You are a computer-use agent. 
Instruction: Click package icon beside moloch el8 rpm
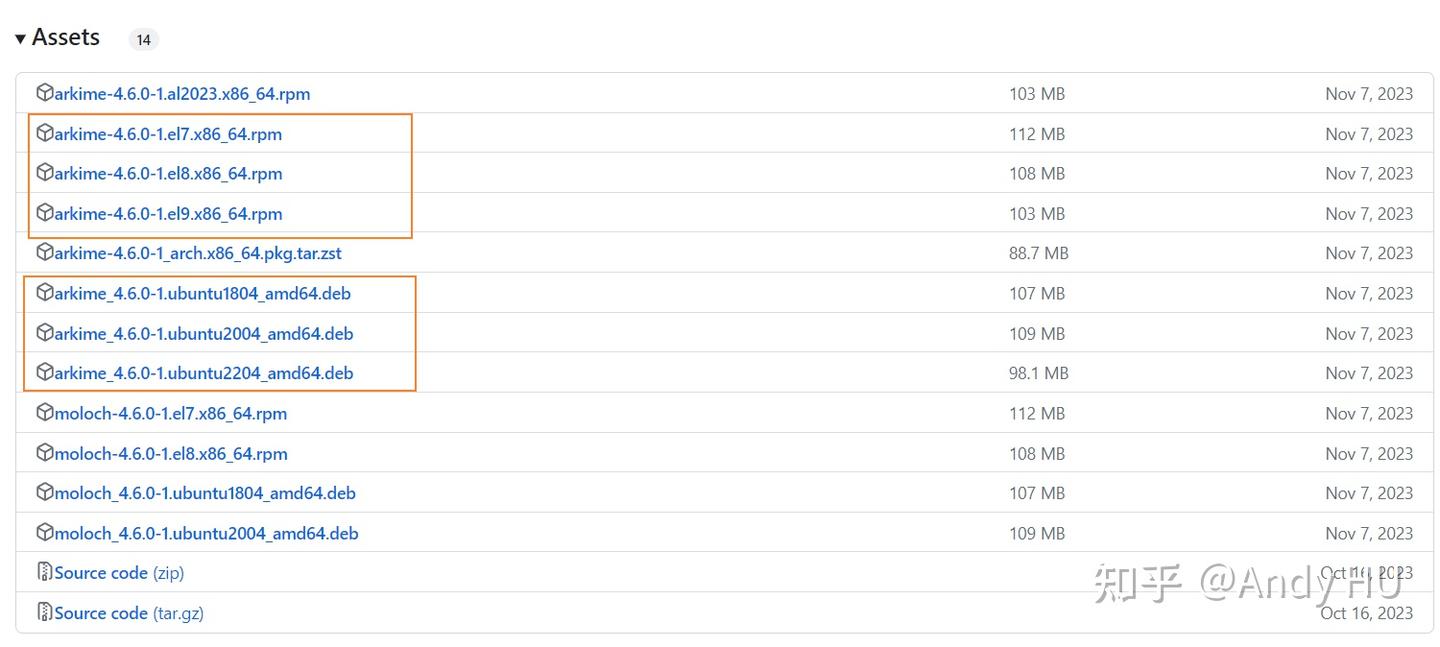[44, 453]
